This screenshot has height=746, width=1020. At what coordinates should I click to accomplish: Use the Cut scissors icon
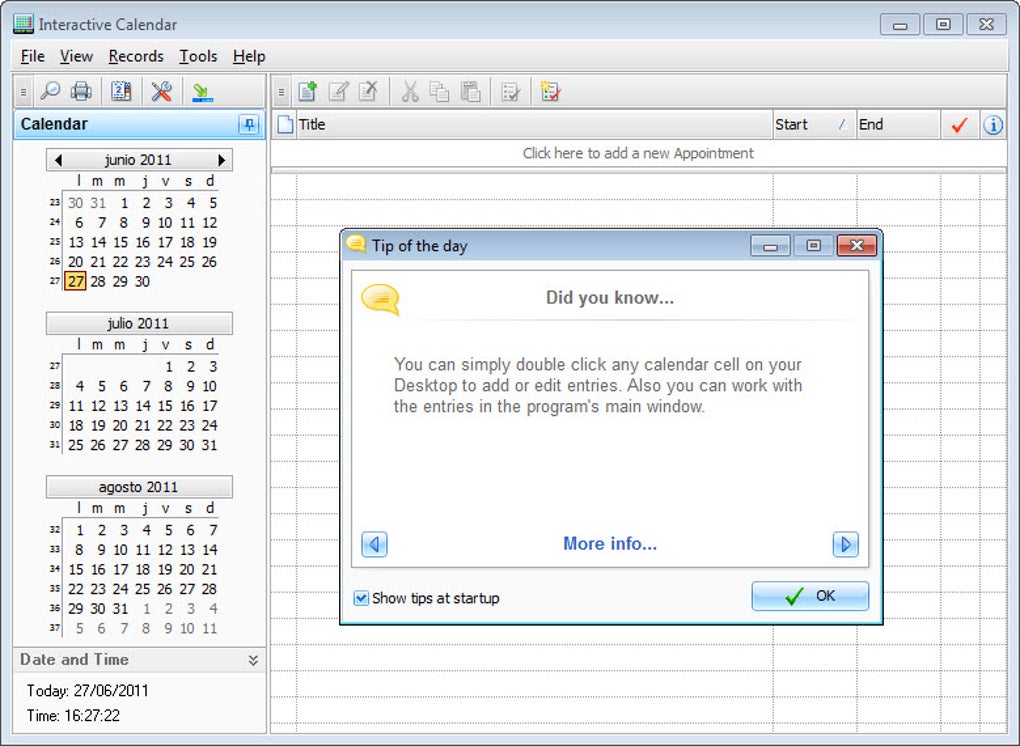tap(410, 91)
